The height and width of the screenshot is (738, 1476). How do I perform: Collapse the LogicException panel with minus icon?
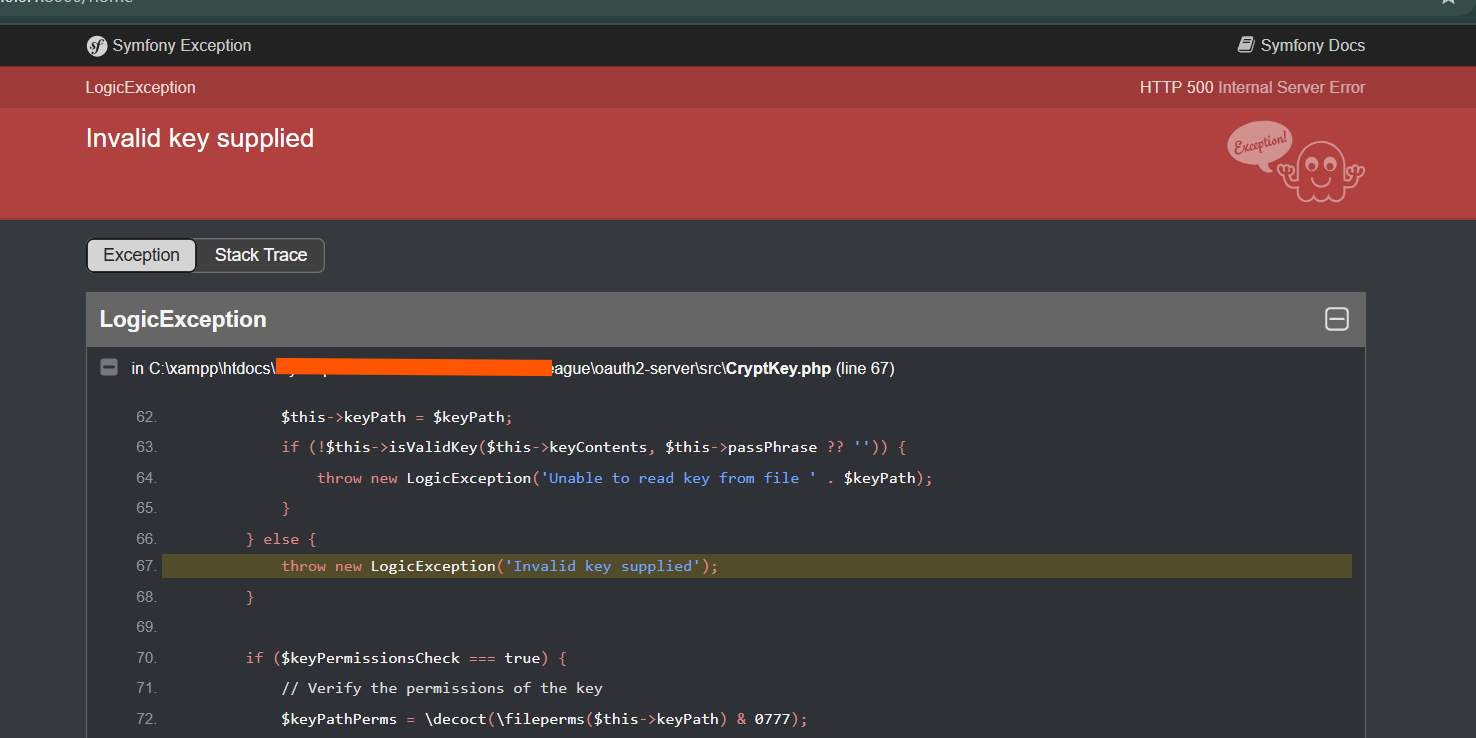pos(1337,319)
